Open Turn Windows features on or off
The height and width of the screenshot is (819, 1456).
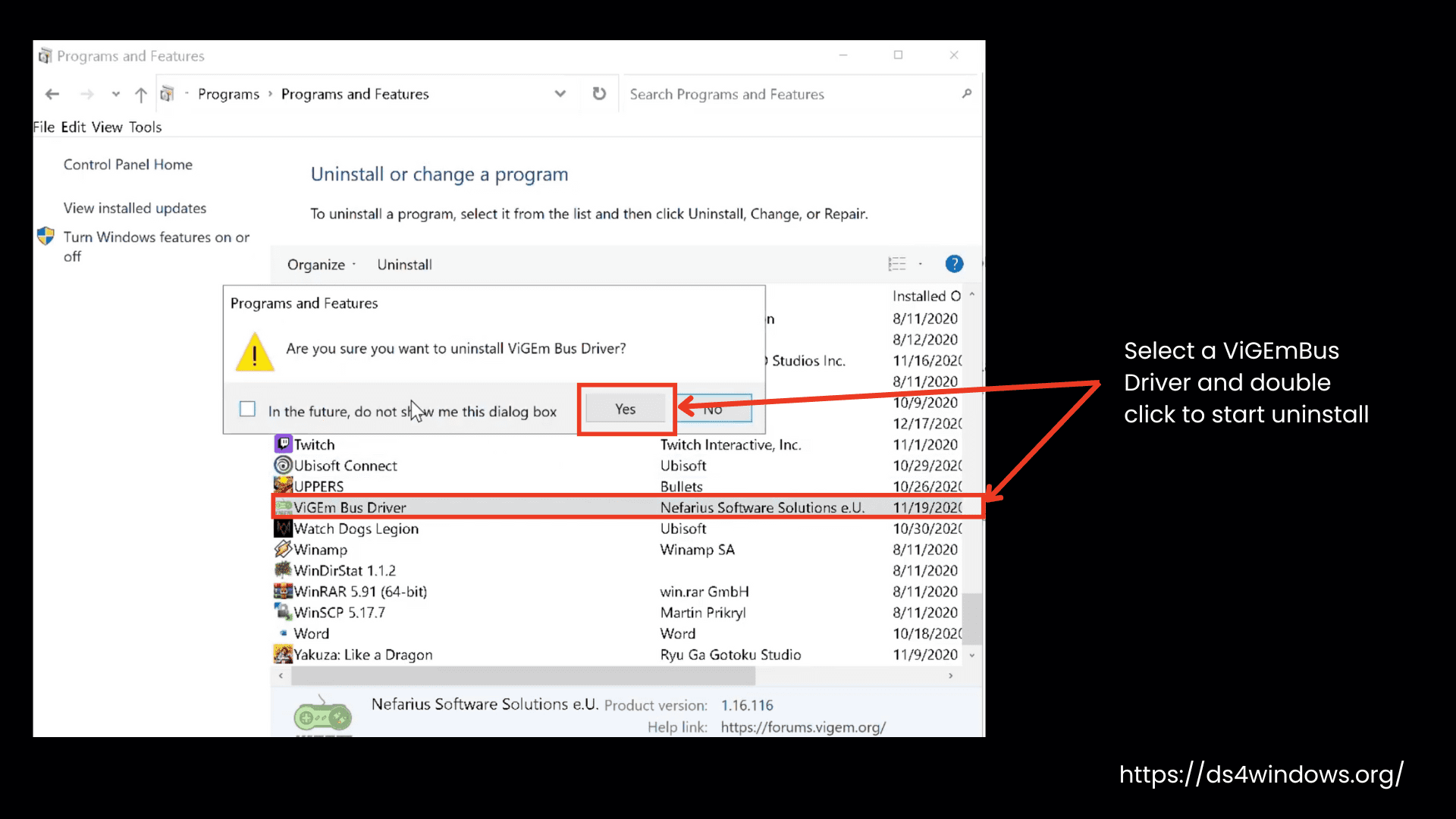coord(156,246)
